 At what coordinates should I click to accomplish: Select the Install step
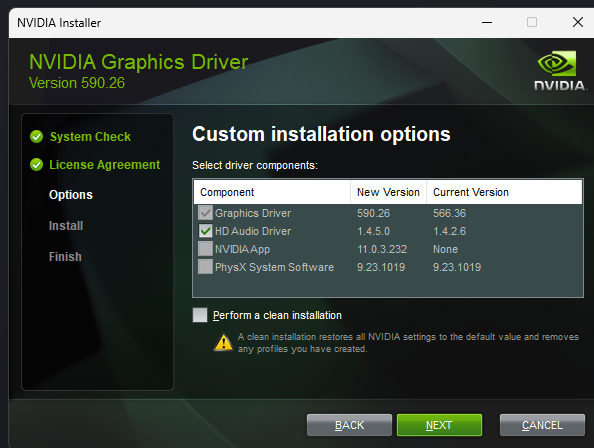(x=66, y=226)
